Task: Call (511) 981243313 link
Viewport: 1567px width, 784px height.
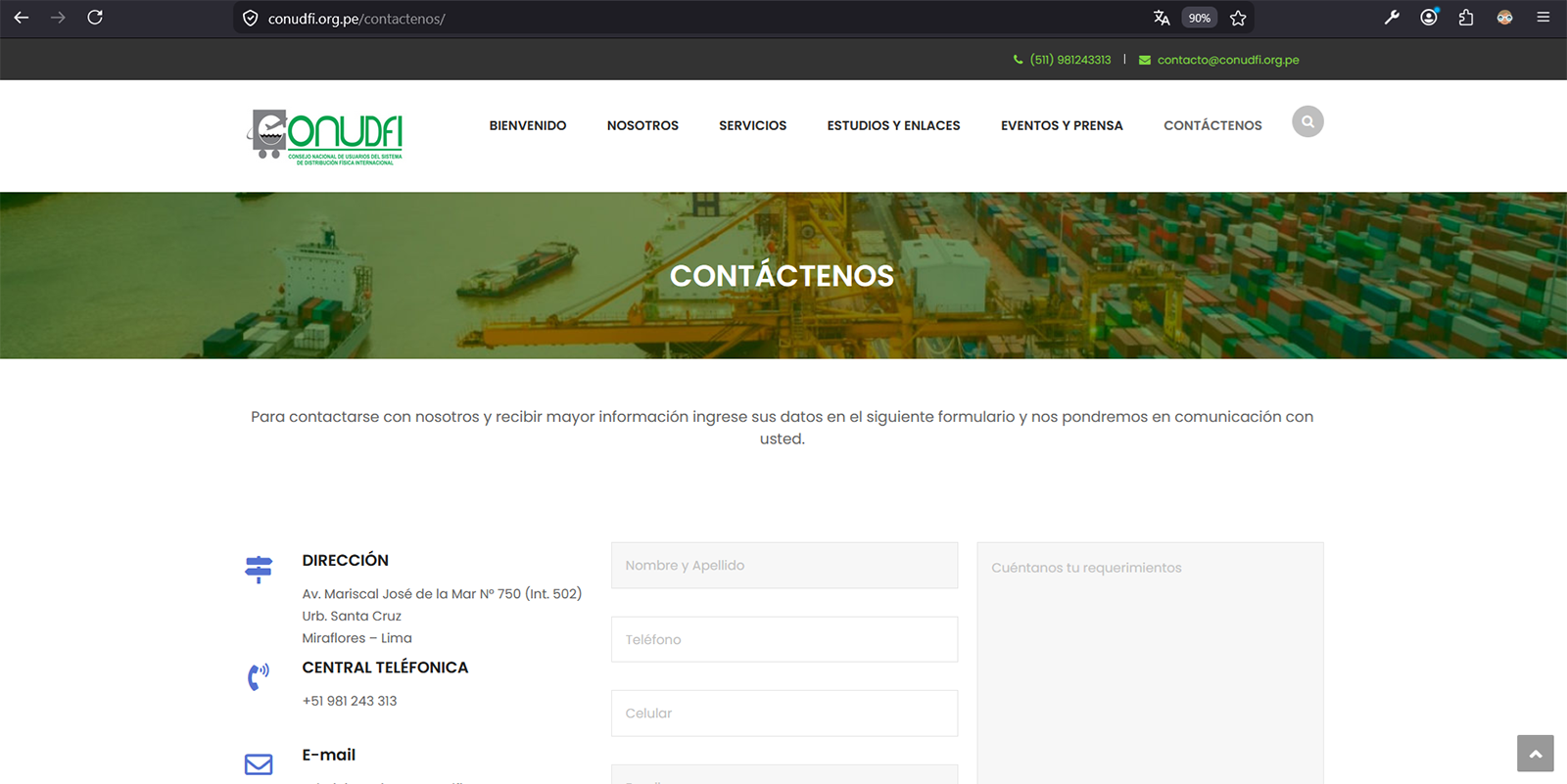Action: click(x=1070, y=60)
